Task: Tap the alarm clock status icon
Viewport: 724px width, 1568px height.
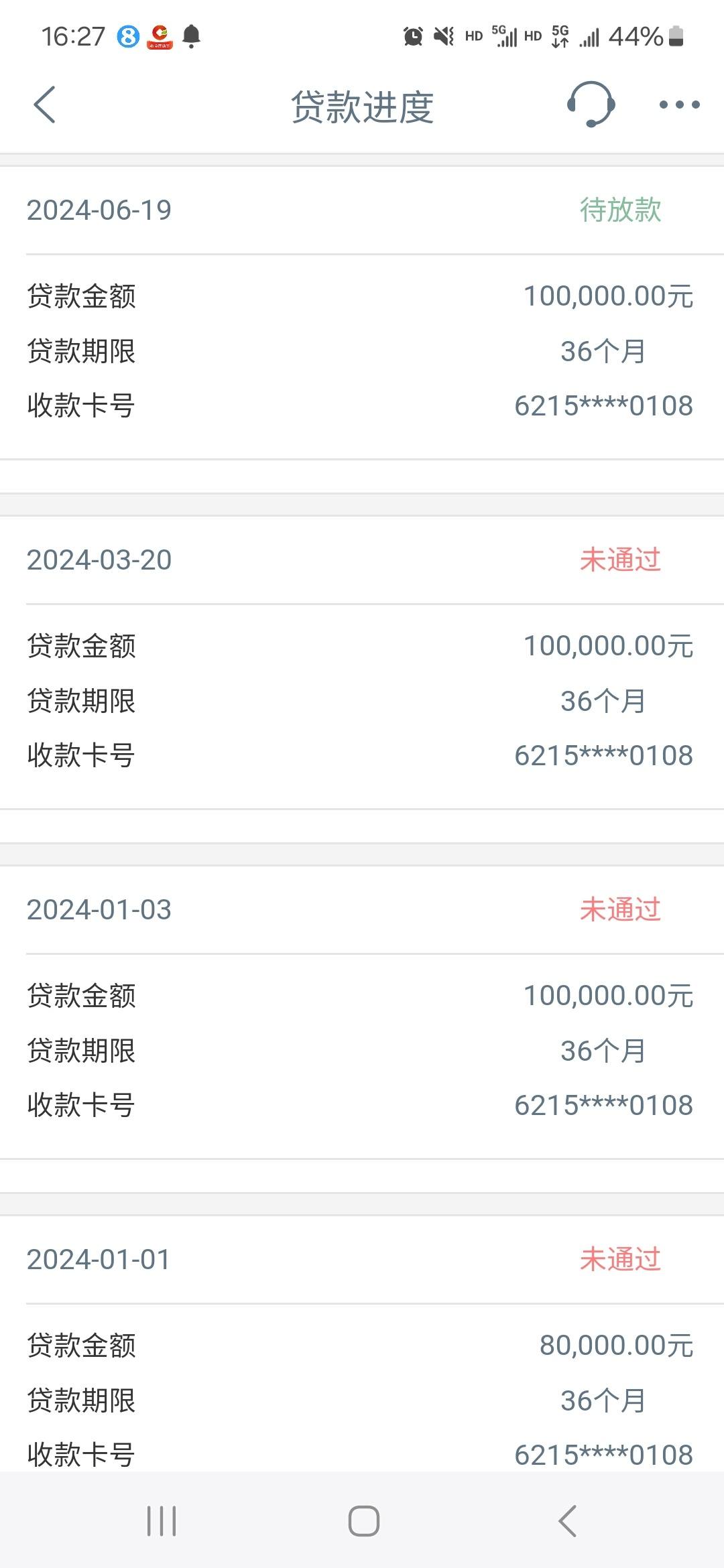Action: [413, 36]
